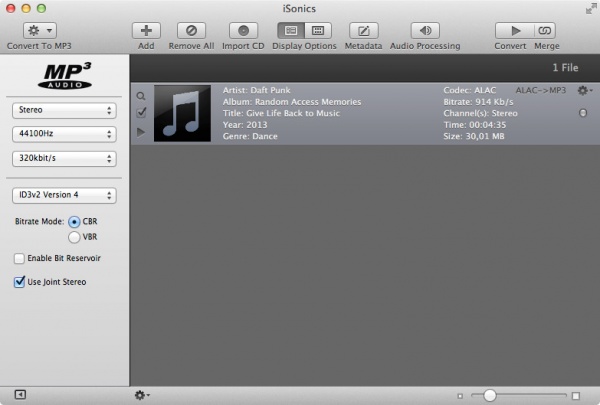Click the large size icon beside slider
This screenshot has width=600, height=405.
point(576,396)
